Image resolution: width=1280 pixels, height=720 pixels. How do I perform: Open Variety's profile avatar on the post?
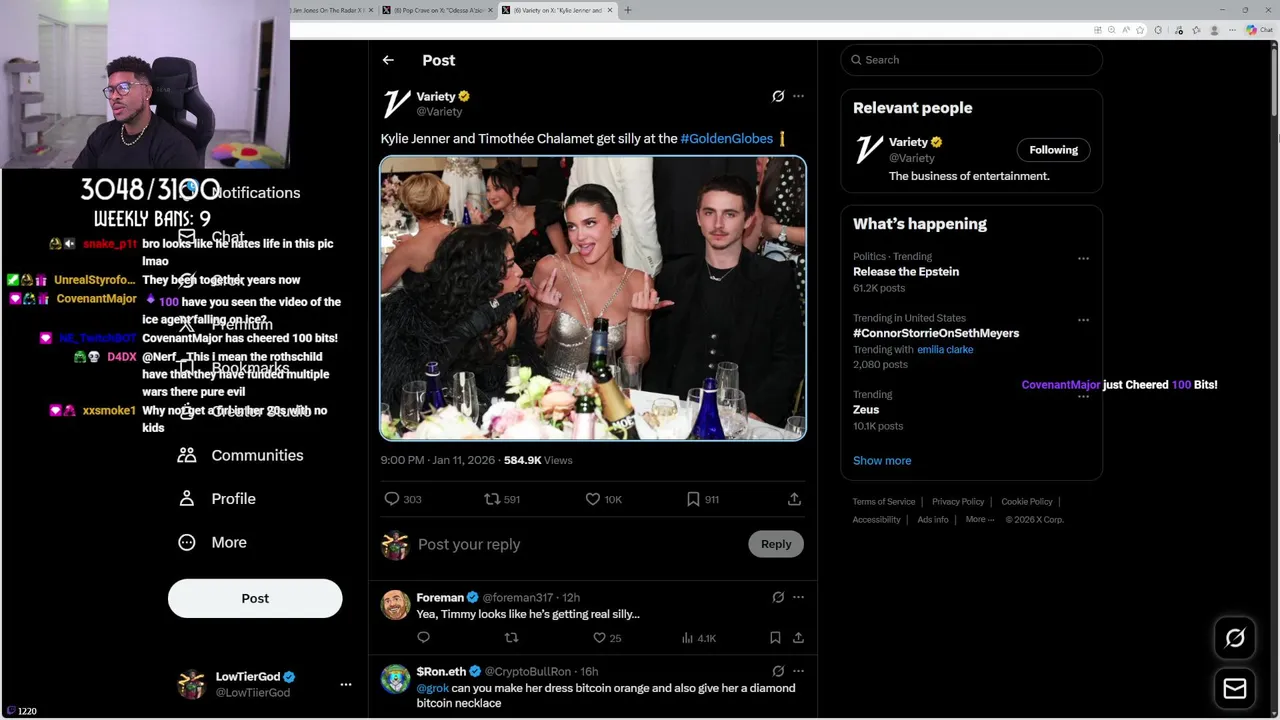coord(396,103)
